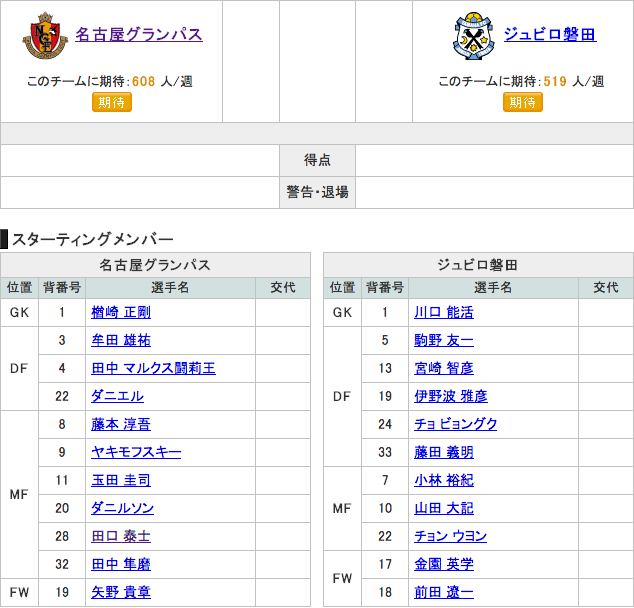Select 玉田 圭司 player link
This screenshot has height=608, width=634.
pyautogui.click(x=121, y=480)
